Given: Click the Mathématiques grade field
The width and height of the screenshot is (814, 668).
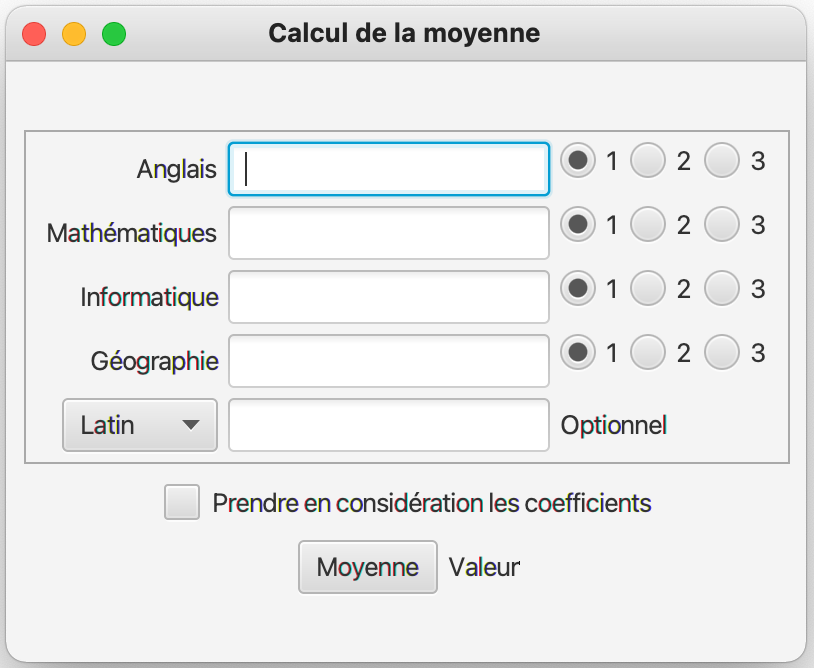Looking at the screenshot, I should point(389,233).
